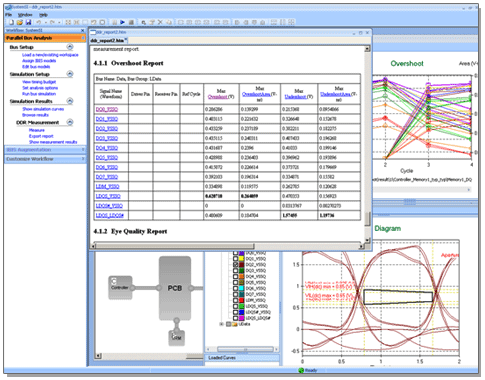Collapse the Bus Setup section chevron
Image resolution: width=485 pixels, height=380 pixels.
click(x=70, y=47)
